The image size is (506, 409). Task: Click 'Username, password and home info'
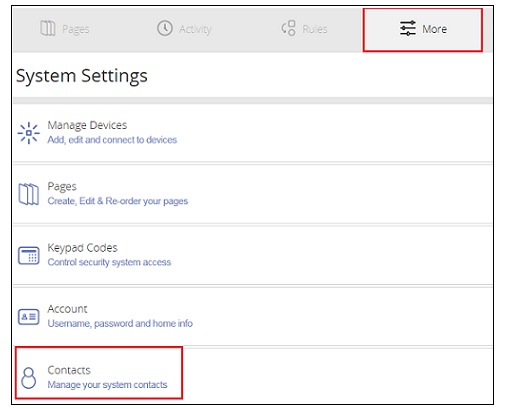point(120,324)
